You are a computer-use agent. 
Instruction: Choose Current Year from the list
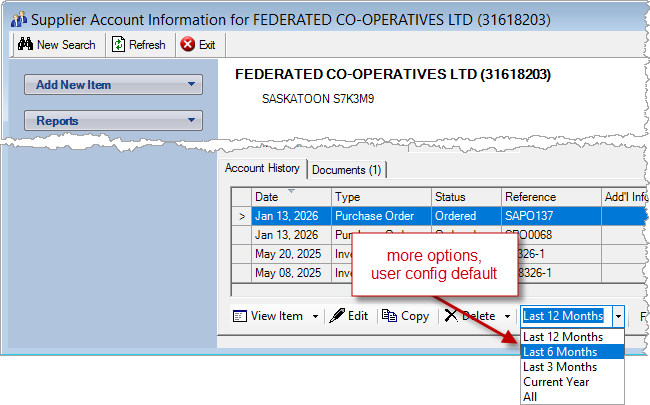coord(572,382)
